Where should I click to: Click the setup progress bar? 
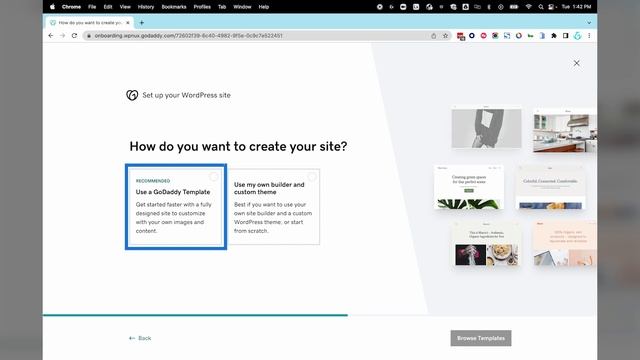tap(195, 315)
